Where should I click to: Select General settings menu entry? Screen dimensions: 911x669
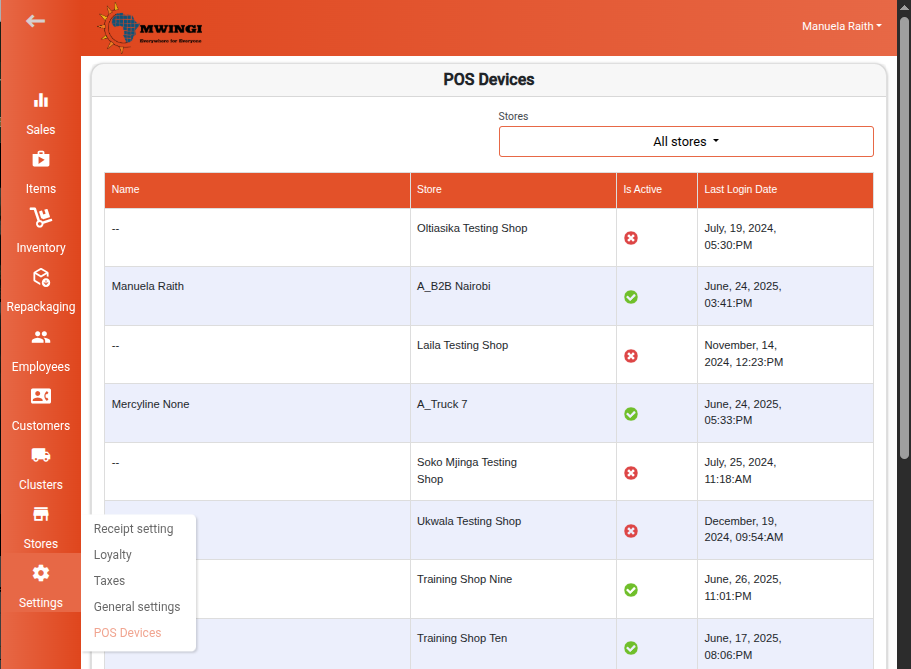(137, 607)
